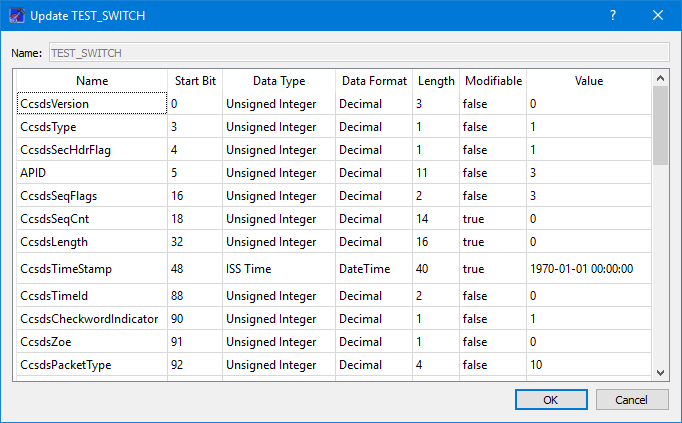
Task: Click the OK button
Action: (551, 400)
